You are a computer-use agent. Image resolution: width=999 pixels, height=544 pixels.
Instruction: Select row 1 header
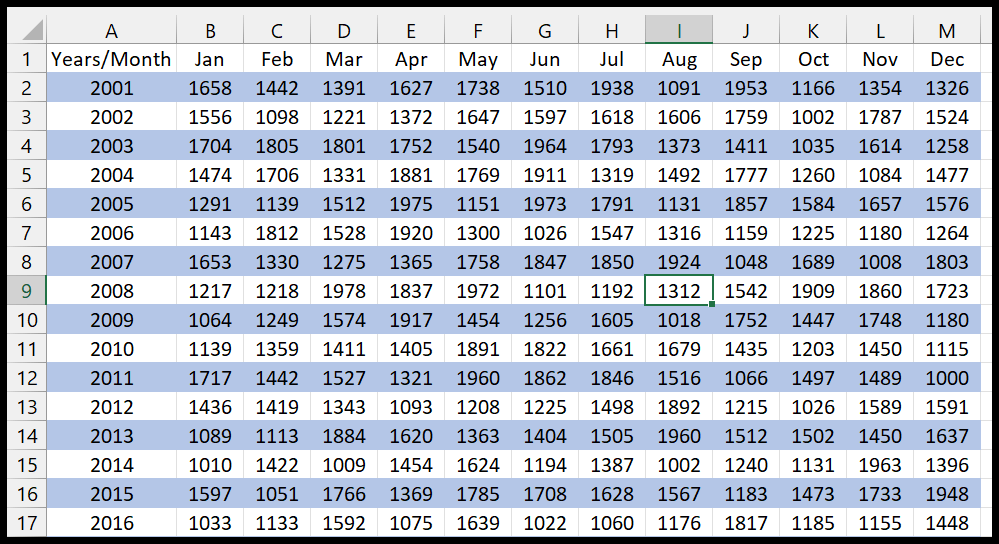pos(27,59)
